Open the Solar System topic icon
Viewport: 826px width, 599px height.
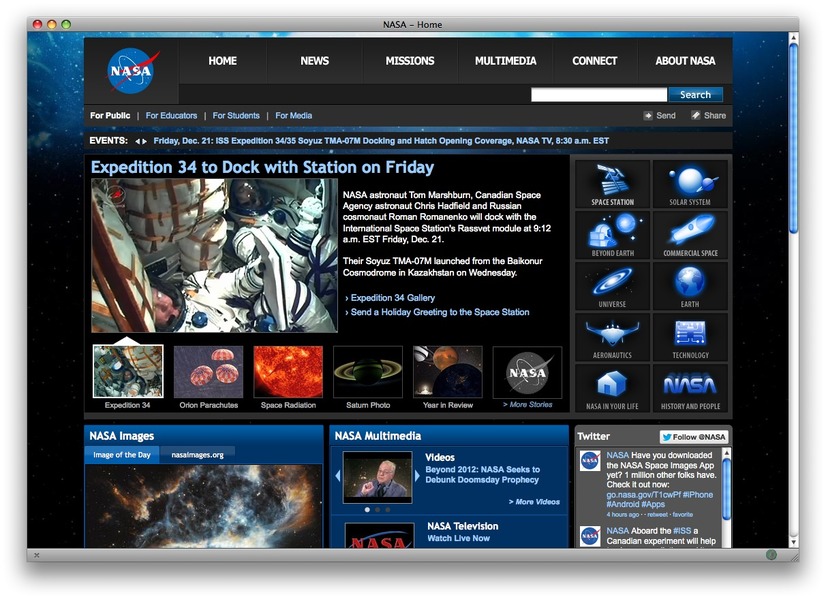pyautogui.click(x=690, y=184)
